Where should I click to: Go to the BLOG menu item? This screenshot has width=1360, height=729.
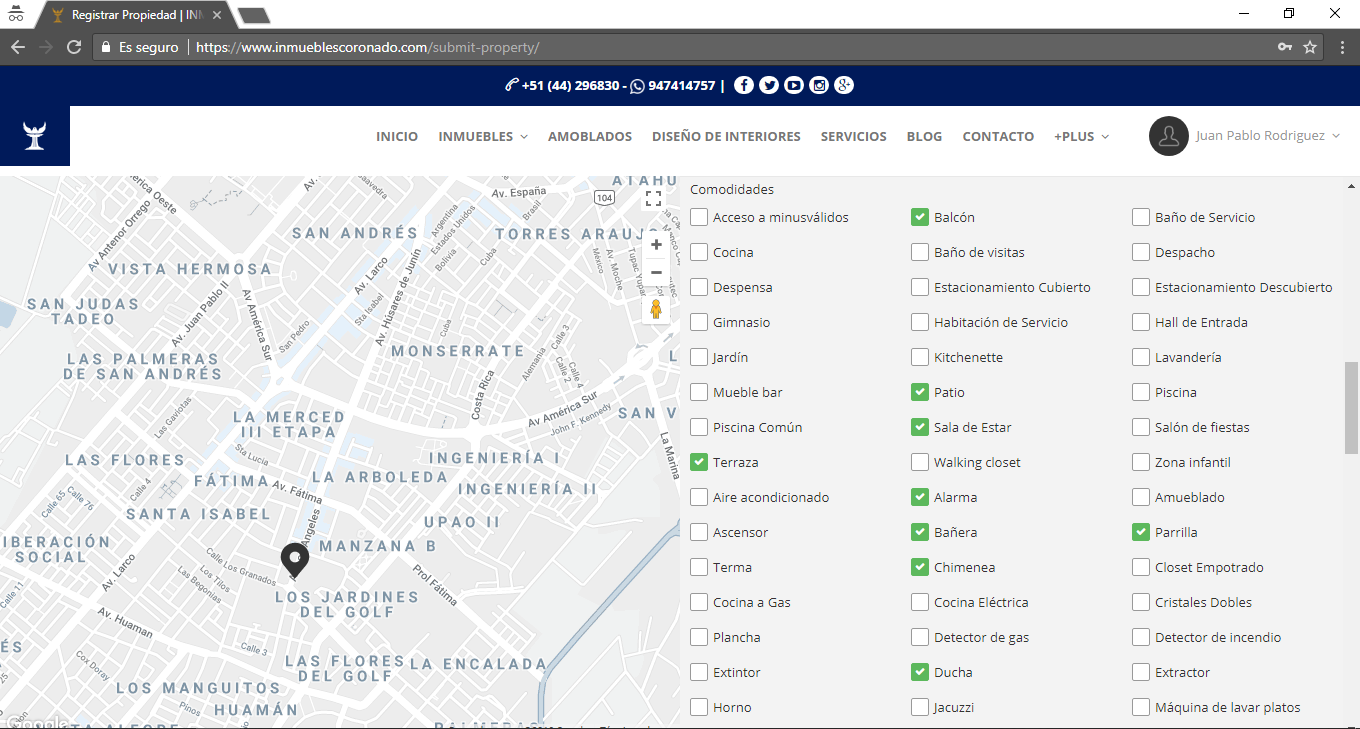[924, 136]
